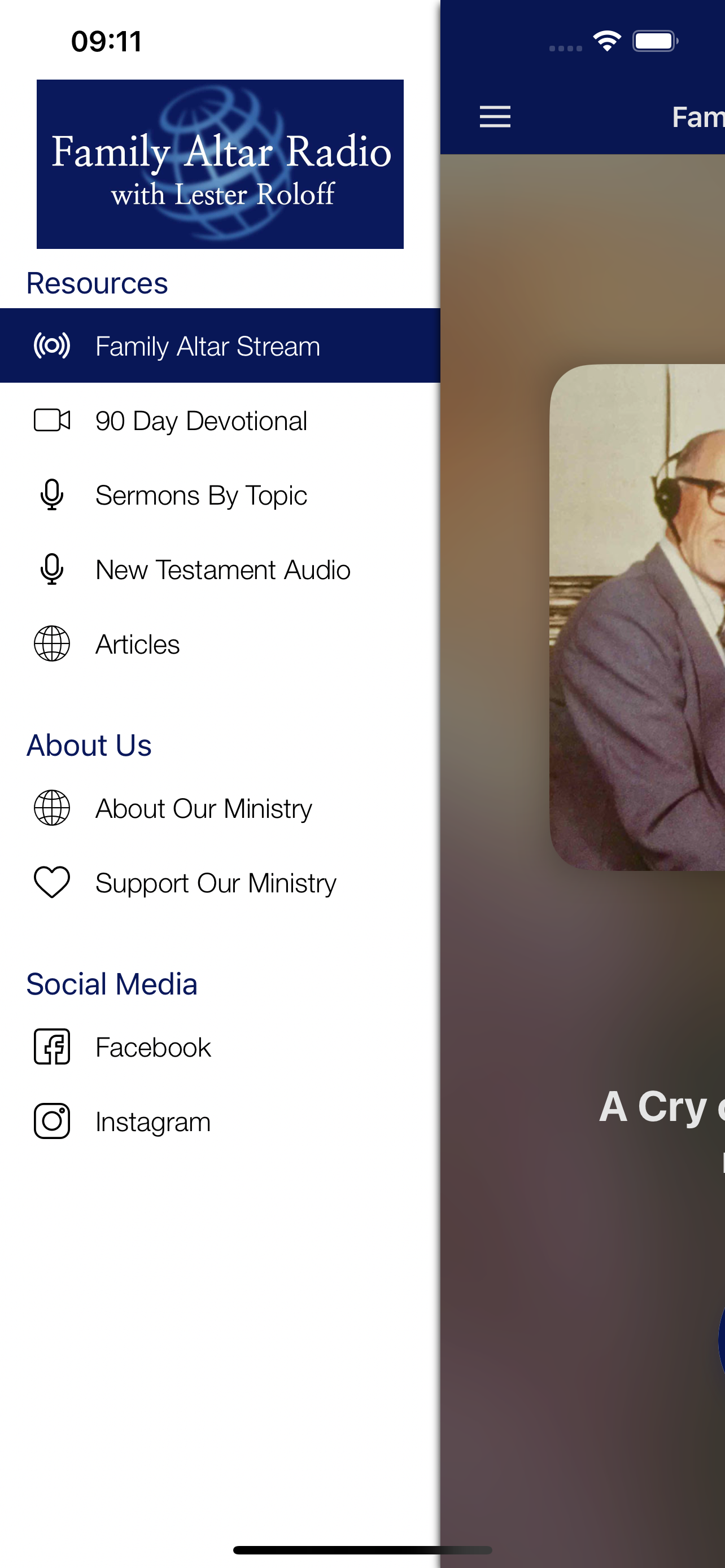Tap the Instagram logo icon

[x=52, y=1120]
